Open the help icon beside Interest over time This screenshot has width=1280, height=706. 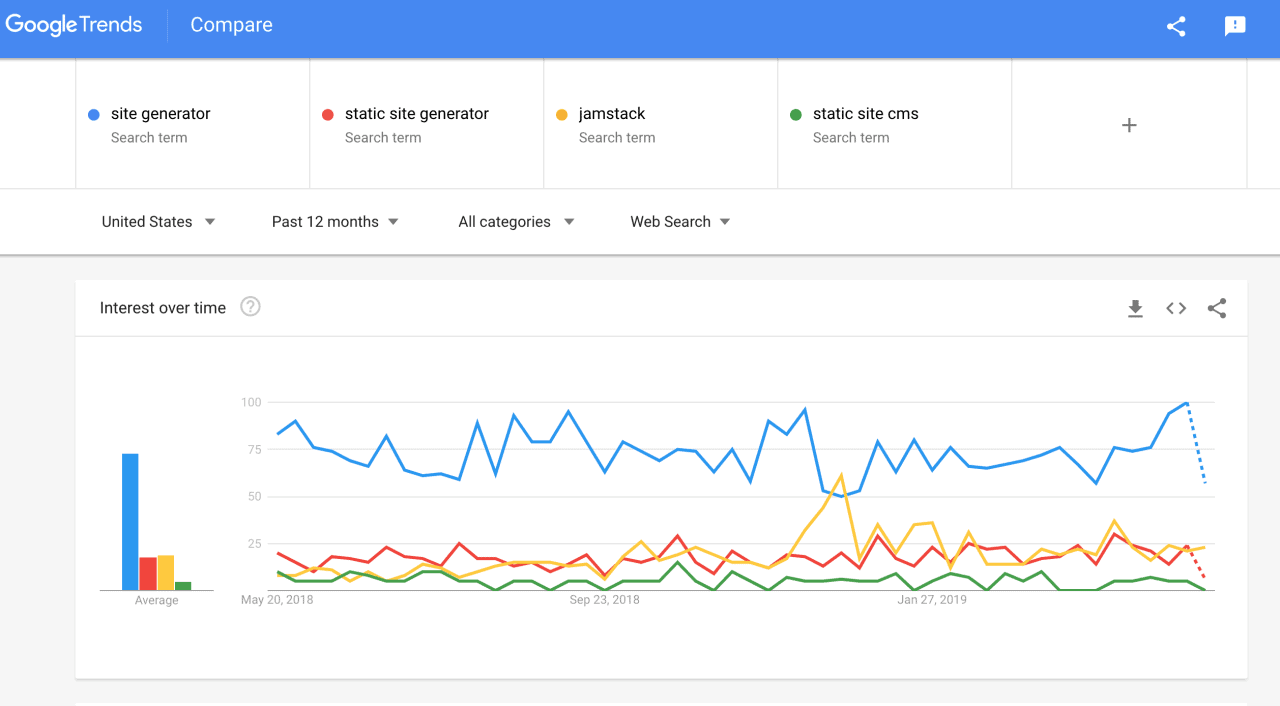pyautogui.click(x=251, y=307)
